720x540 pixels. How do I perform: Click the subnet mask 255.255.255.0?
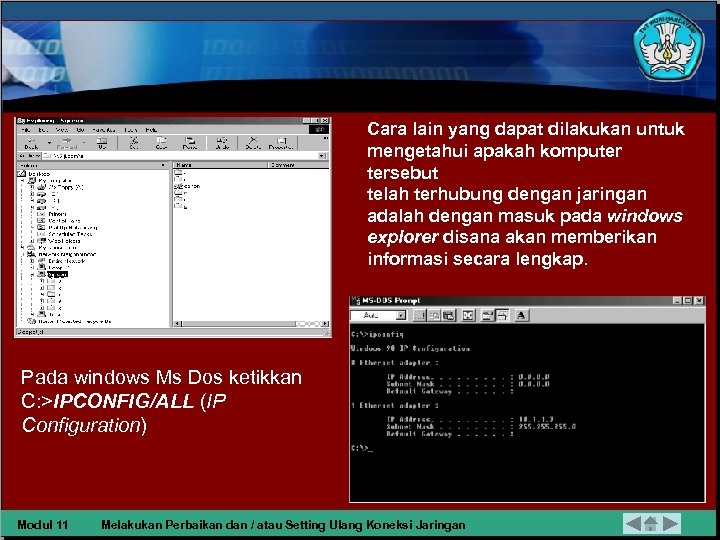coord(547,427)
